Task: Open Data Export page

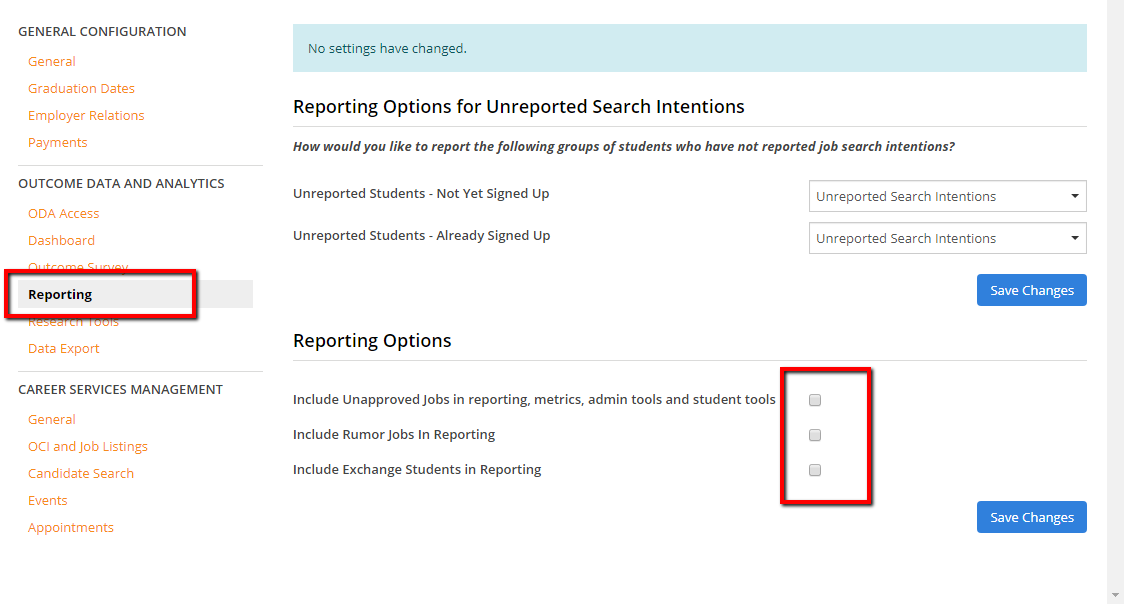Action: point(64,349)
